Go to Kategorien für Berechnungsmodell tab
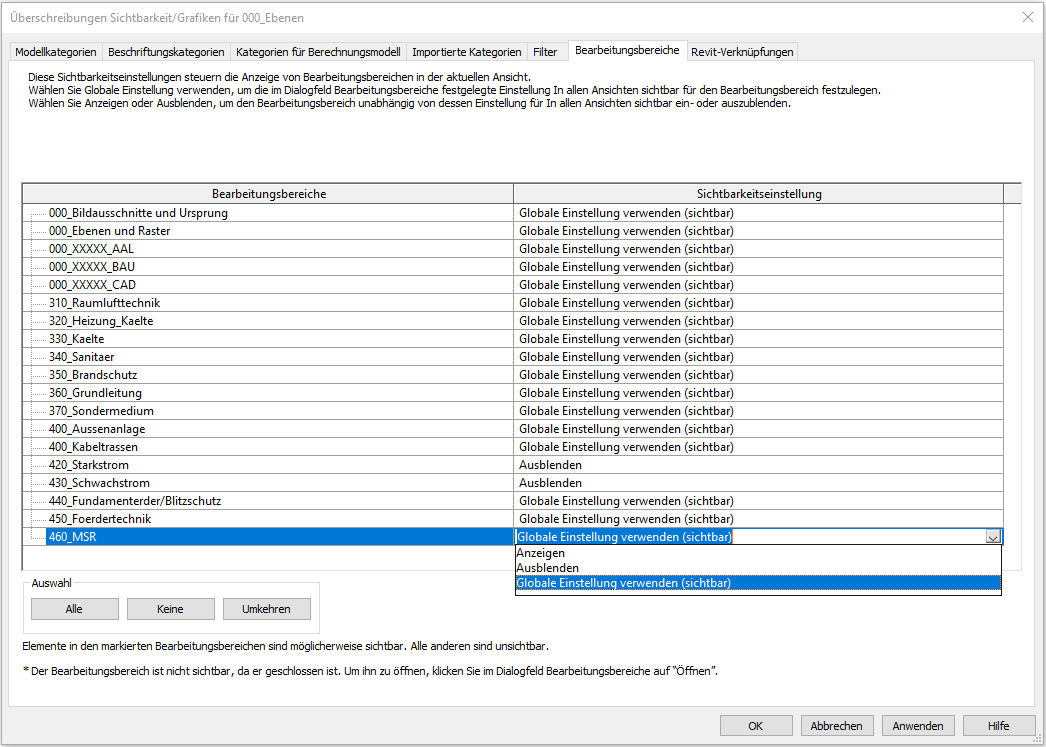1046x747 pixels. click(318, 52)
